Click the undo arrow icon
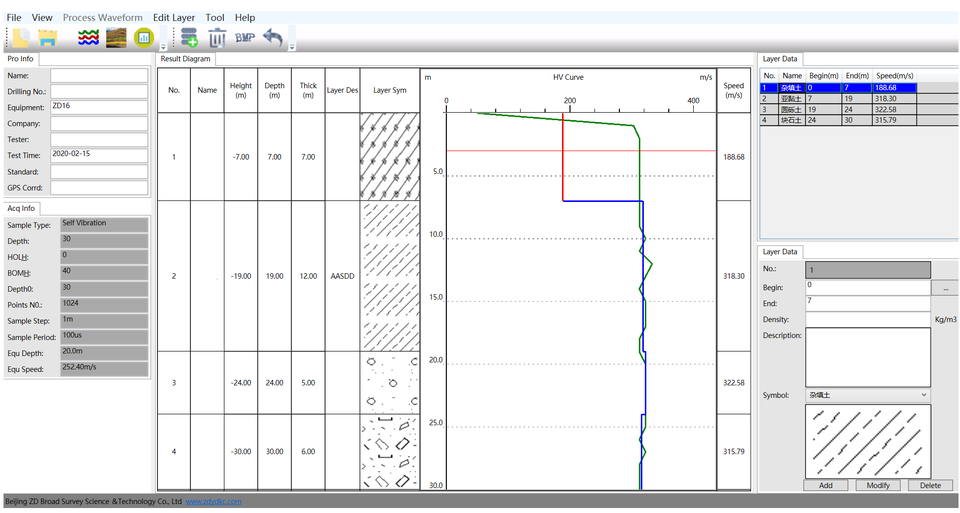This screenshot has width=960, height=513. point(273,38)
